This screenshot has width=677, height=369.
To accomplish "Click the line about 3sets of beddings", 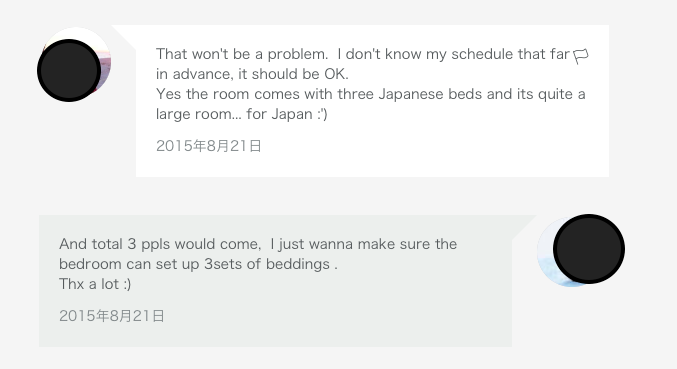I will pyautogui.click(x=198, y=264).
